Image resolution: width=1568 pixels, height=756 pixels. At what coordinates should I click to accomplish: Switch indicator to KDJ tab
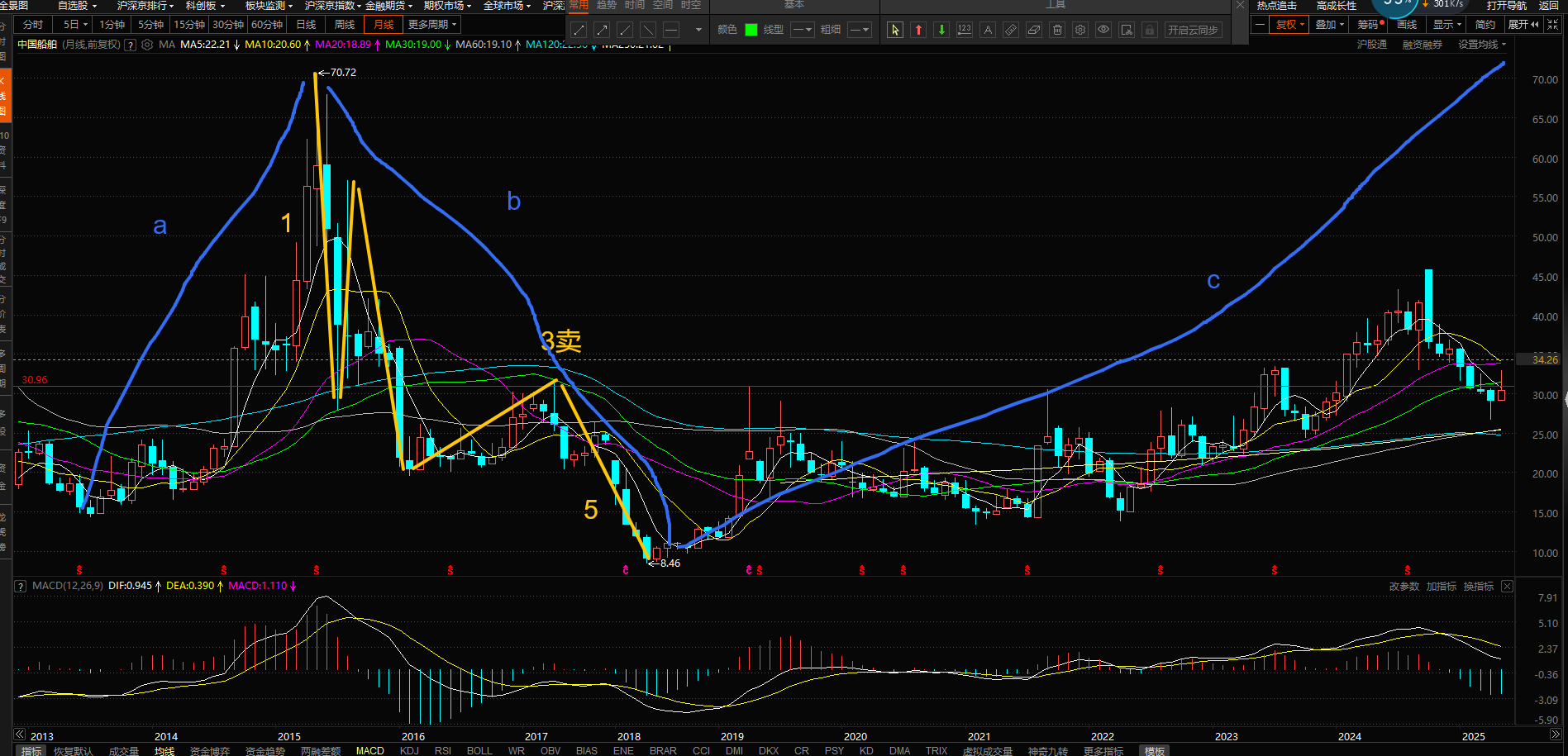pos(408,750)
